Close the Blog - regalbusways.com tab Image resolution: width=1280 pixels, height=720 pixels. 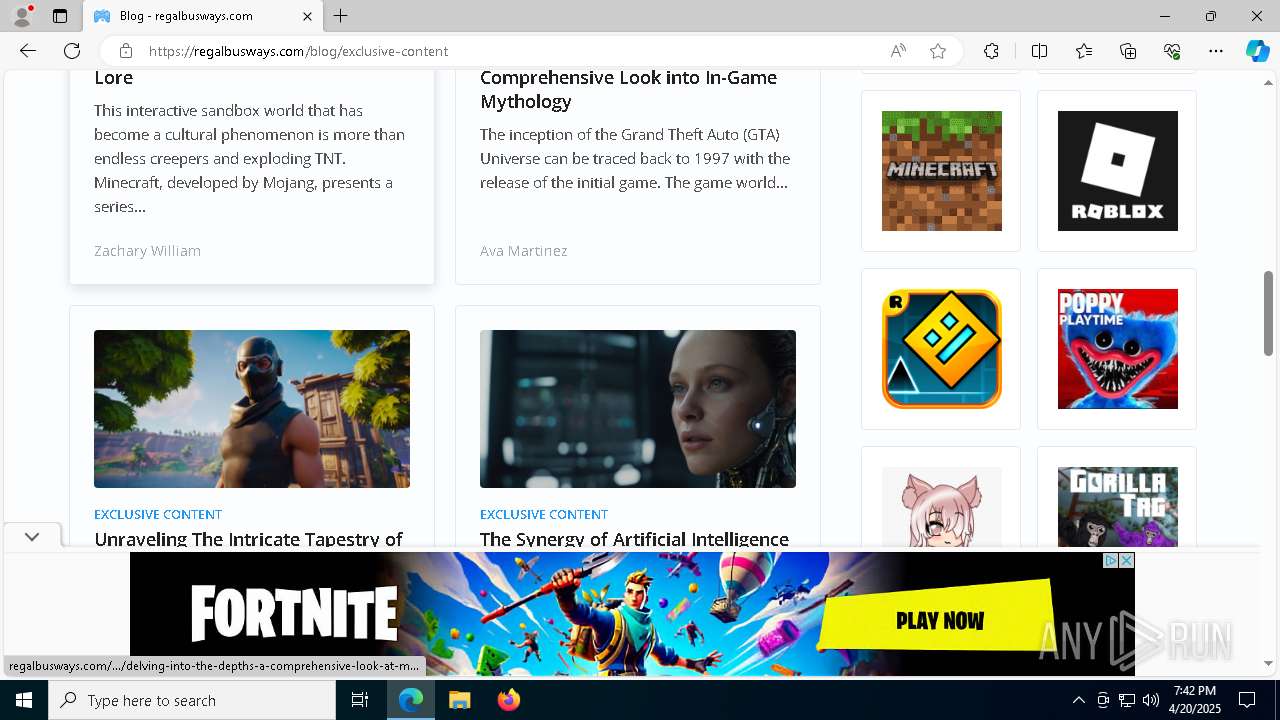point(307,16)
